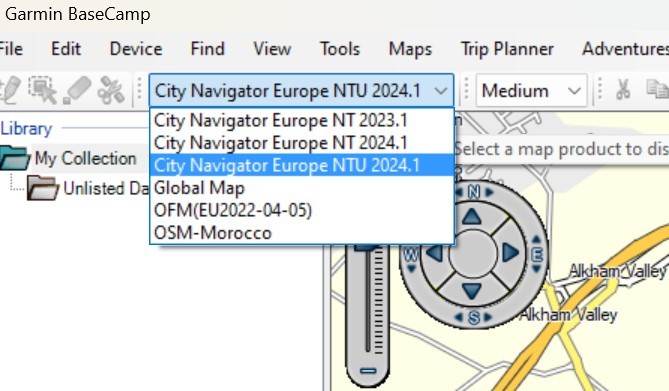Pan map north with up arrow

(x=472, y=217)
